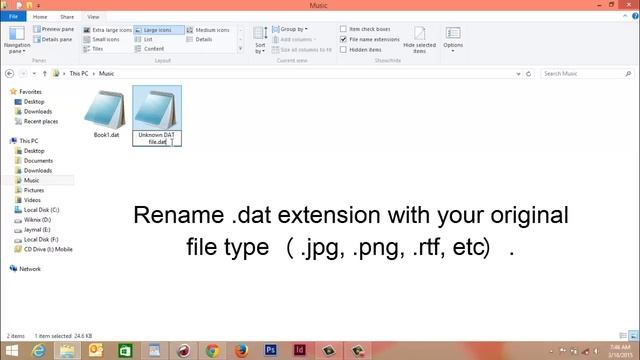
Task: Select Large icons layout
Action: pyautogui.click(x=159, y=30)
